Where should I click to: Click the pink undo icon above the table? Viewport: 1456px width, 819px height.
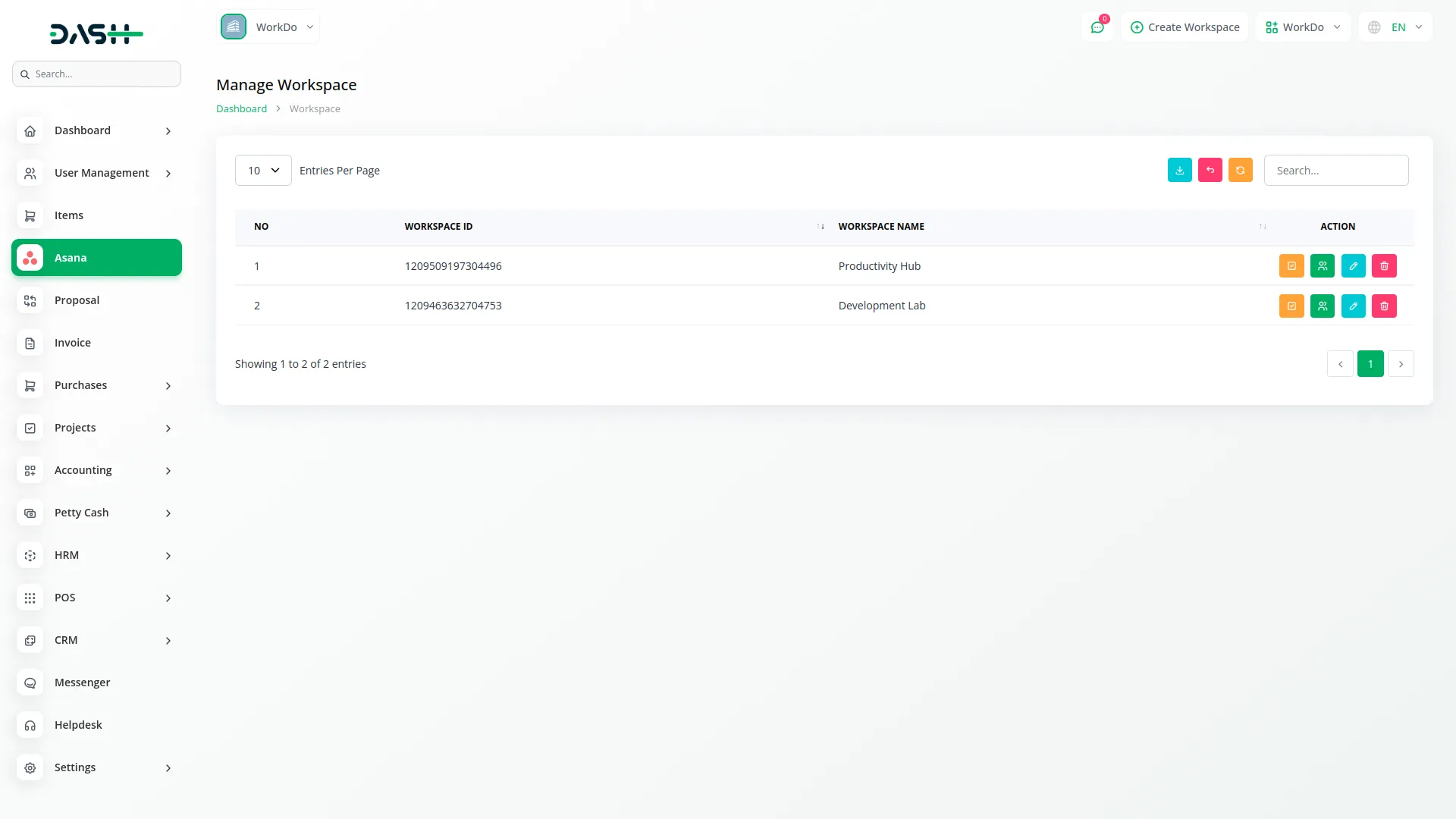1210,170
